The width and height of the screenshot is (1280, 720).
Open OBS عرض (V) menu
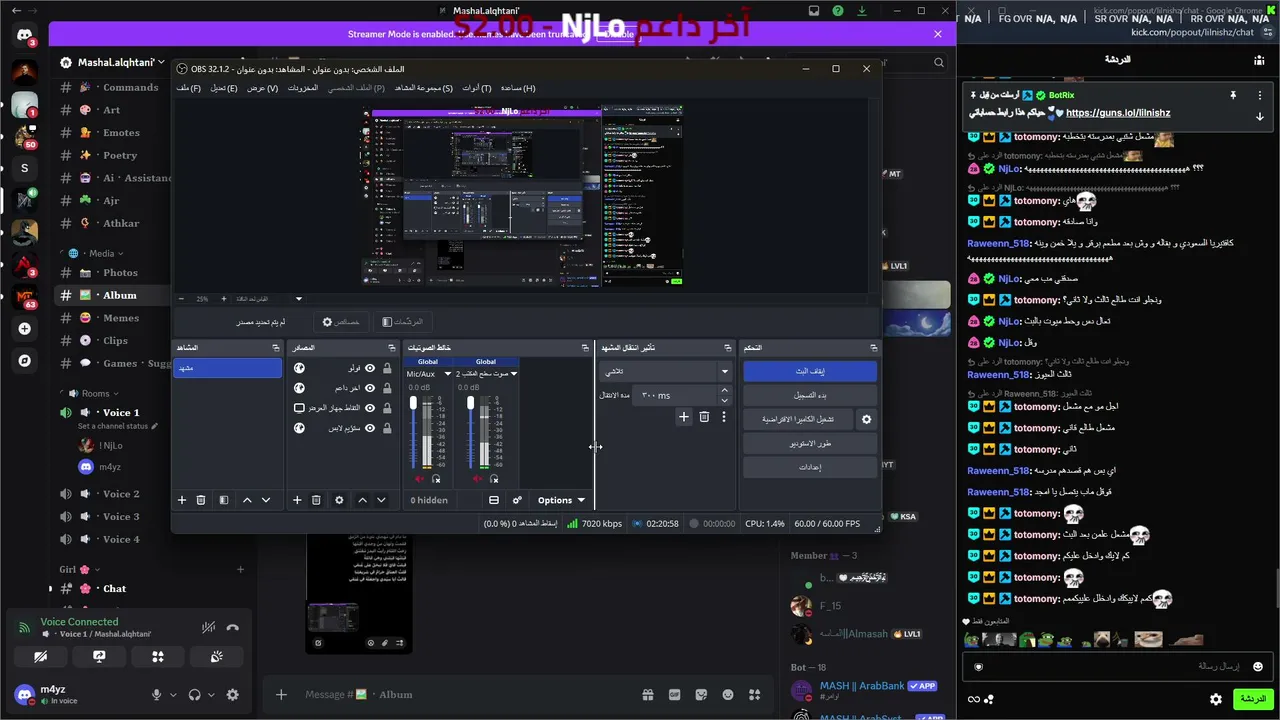pyautogui.click(x=263, y=88)
